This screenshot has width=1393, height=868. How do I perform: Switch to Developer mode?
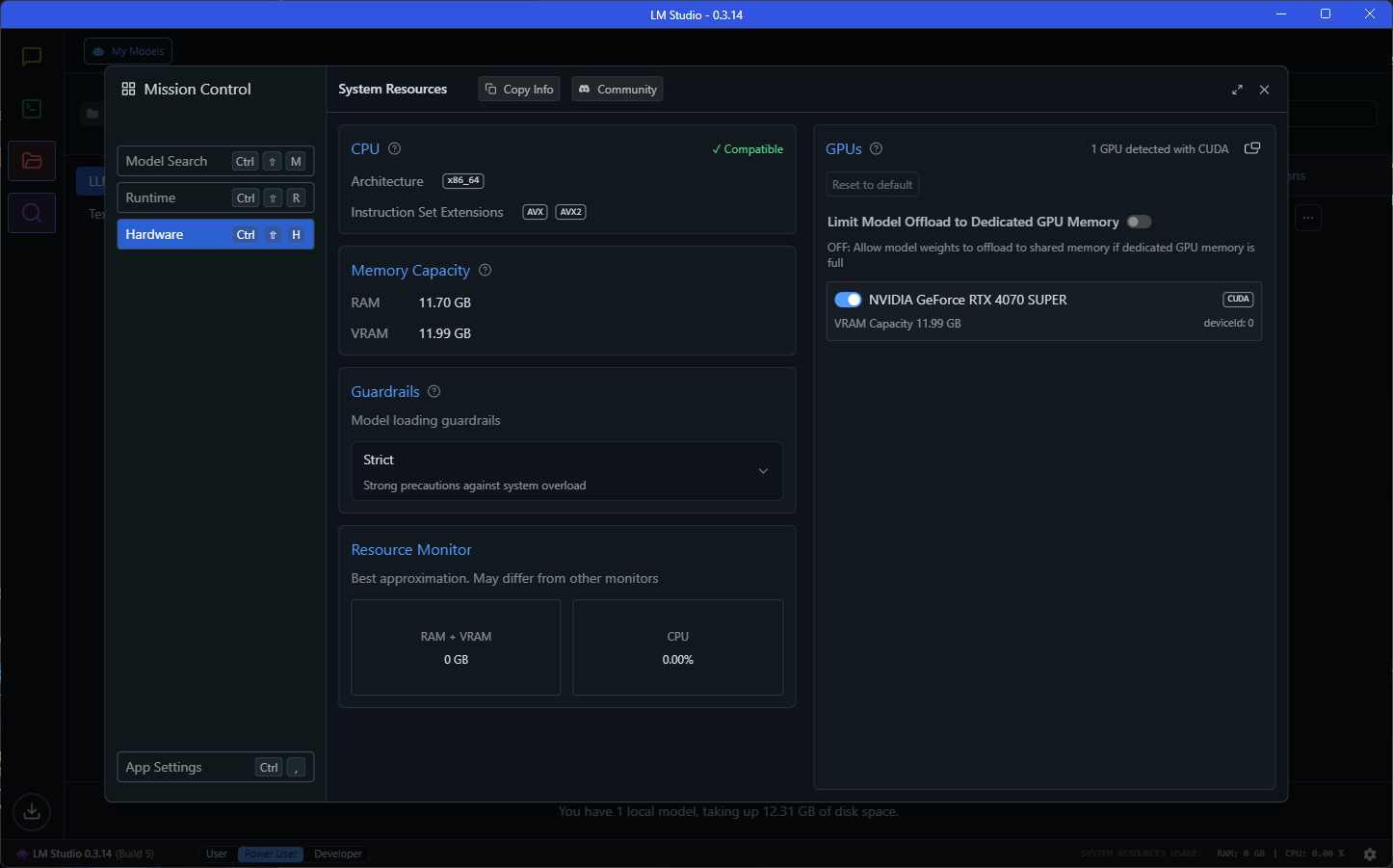coord(338,854)
